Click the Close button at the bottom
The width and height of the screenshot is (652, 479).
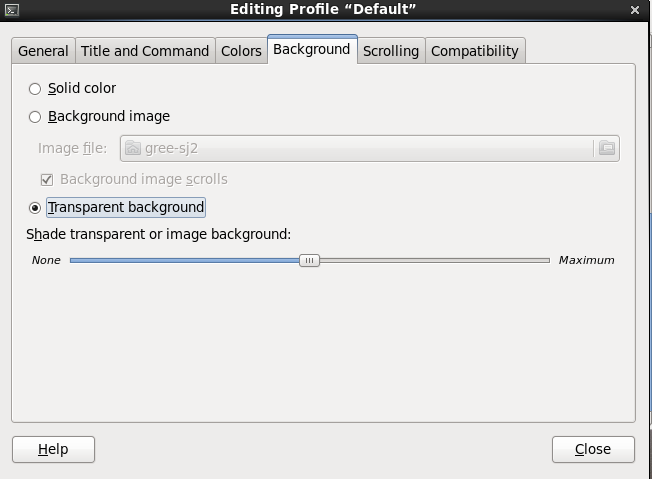(x=593, y=449)
